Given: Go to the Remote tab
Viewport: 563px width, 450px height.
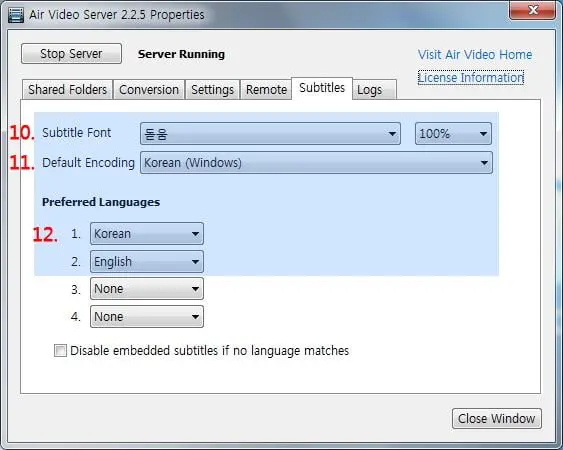Looking at the screenshot, I should coord(266,89).
